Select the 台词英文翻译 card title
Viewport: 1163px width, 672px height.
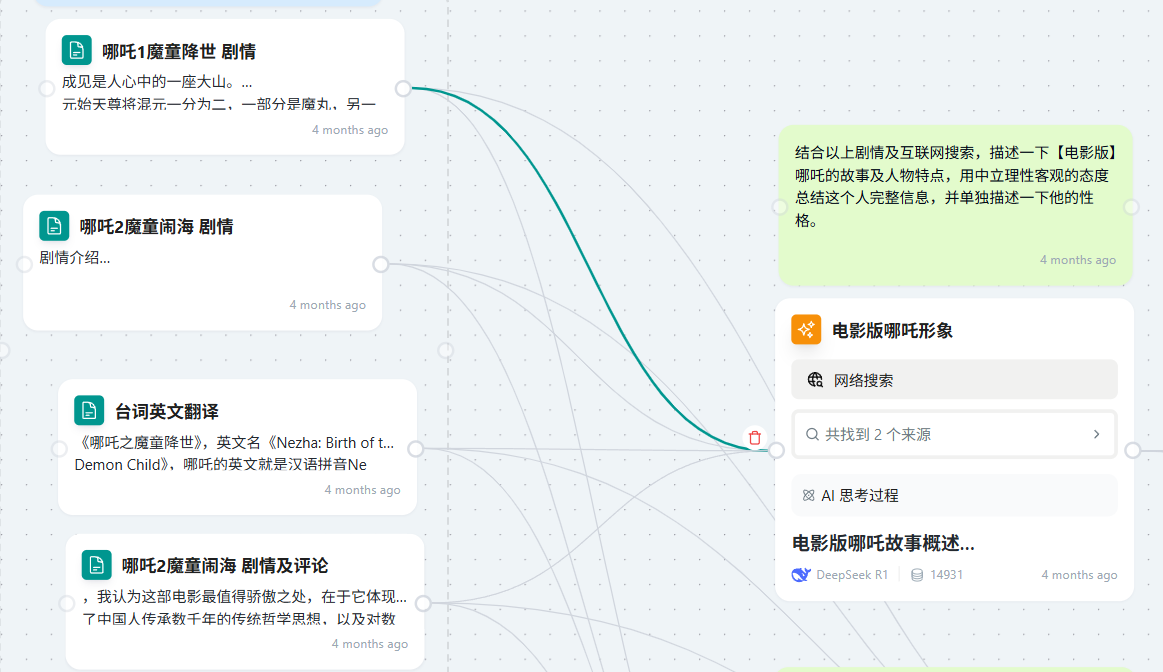167,411
